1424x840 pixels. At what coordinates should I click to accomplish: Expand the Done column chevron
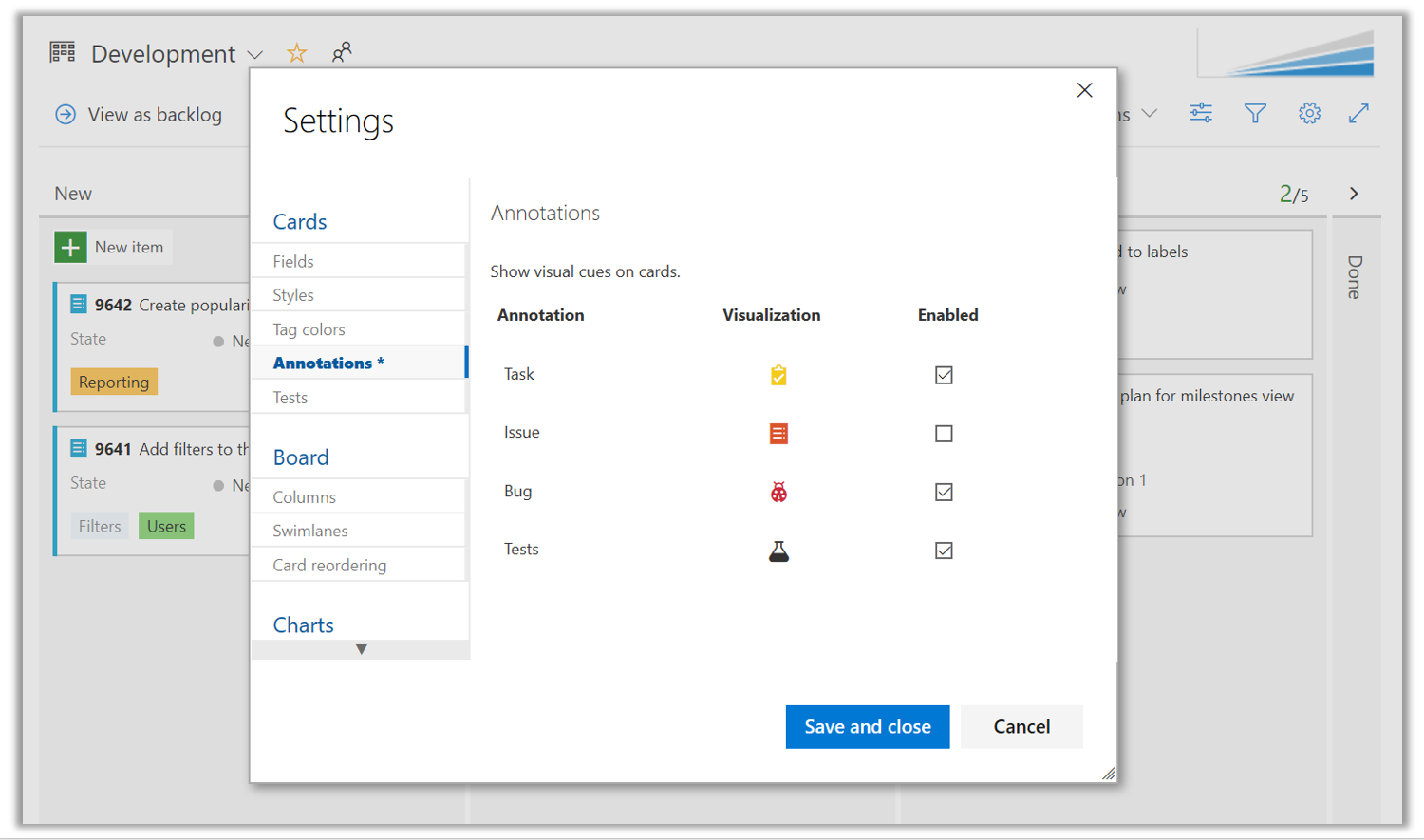click(x=1355, y=193)
